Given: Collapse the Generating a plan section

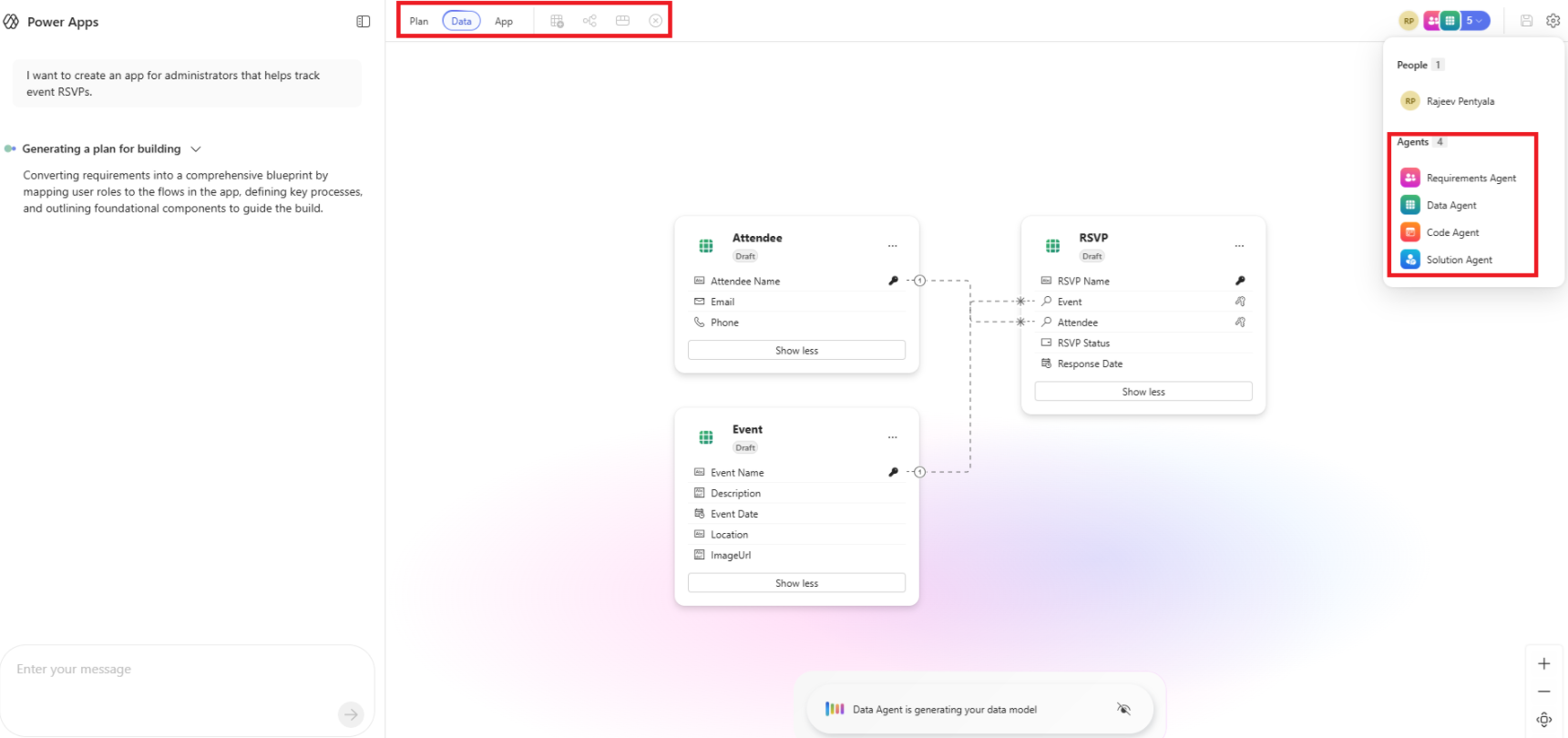Looking at the screenshot, I should tap(196, 149).
